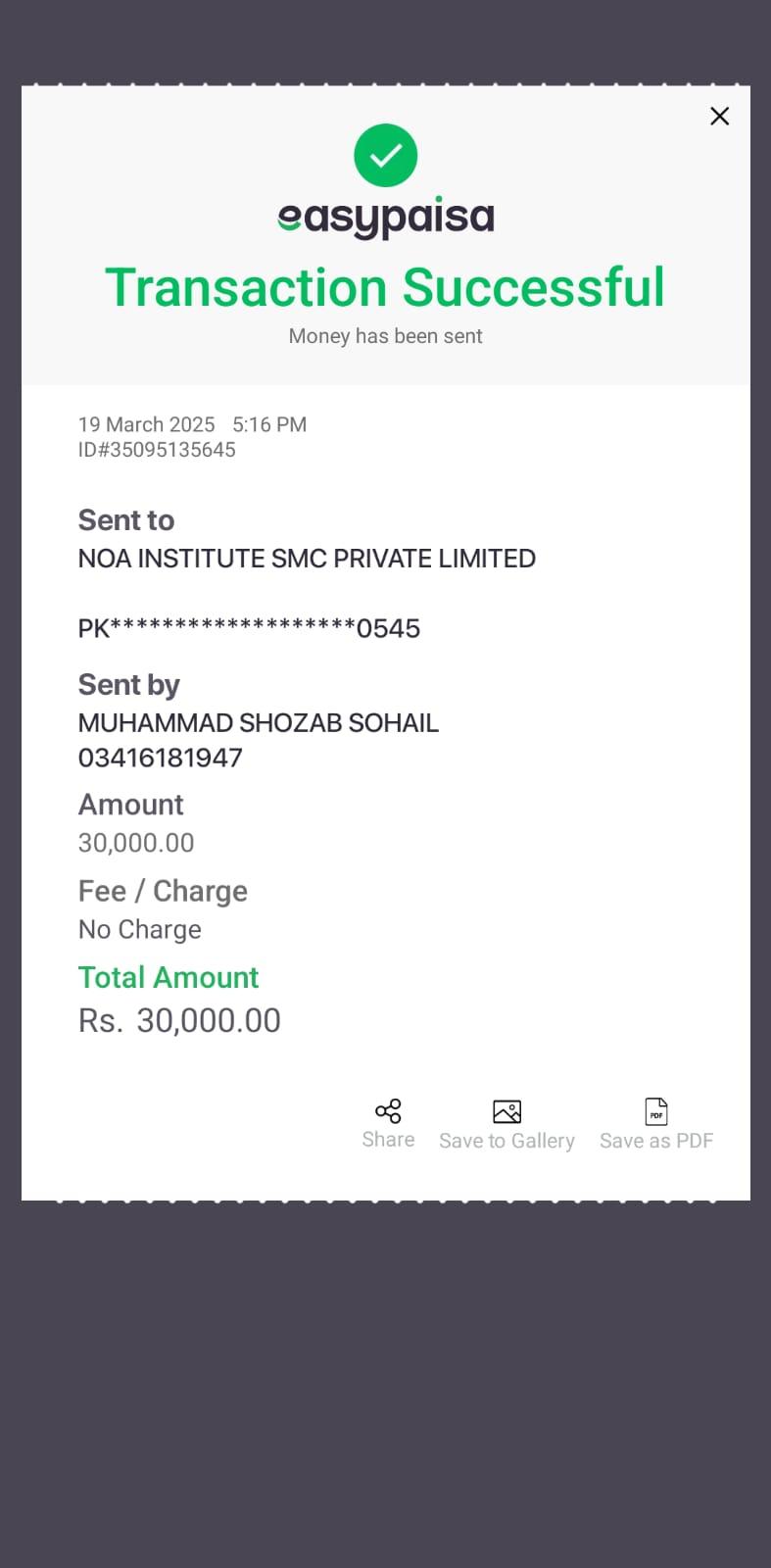771x1568 pixels.
Task: Click the "No Charge" fee text
Action: pyautogui.click(x=140, y=930)
